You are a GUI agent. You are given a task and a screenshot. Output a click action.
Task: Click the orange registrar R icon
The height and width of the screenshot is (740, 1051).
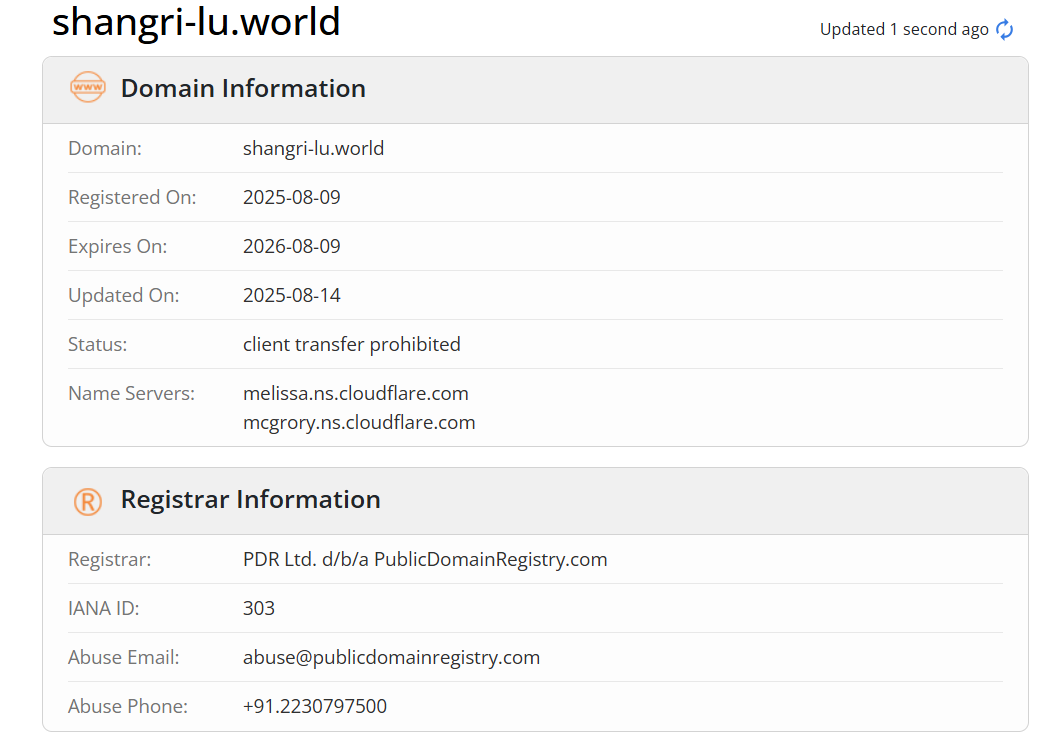[x=88, y=501]
